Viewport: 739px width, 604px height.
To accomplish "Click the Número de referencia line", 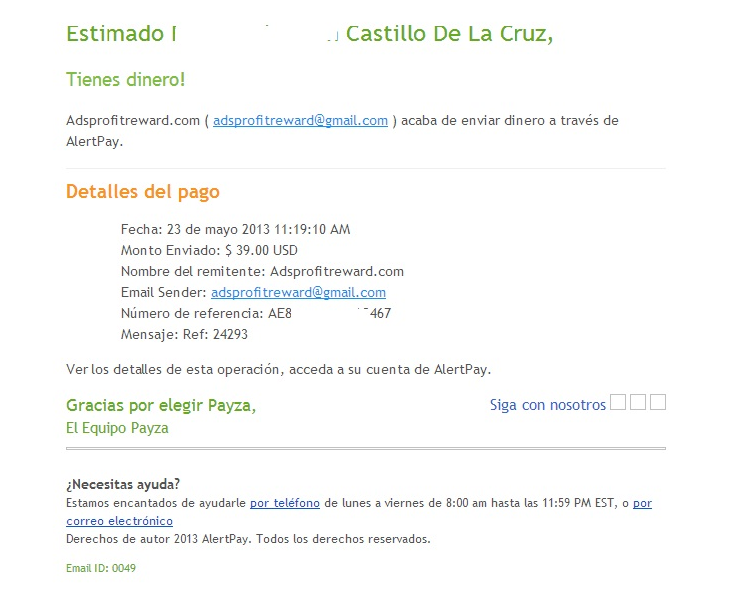I will click(x=255, y=314).
